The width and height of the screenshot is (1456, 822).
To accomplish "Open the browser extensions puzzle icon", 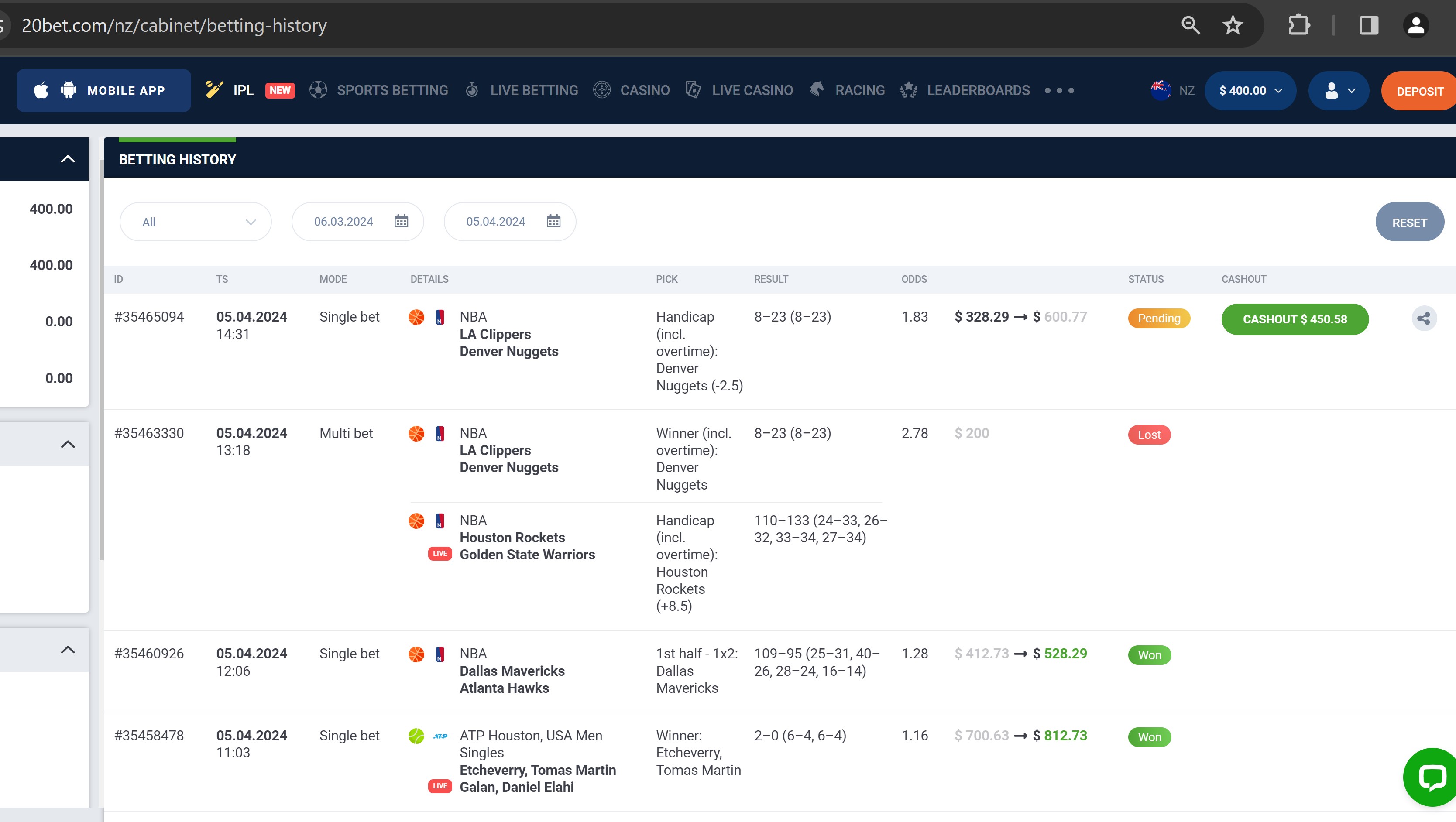I will click(x=1299, y=25).
